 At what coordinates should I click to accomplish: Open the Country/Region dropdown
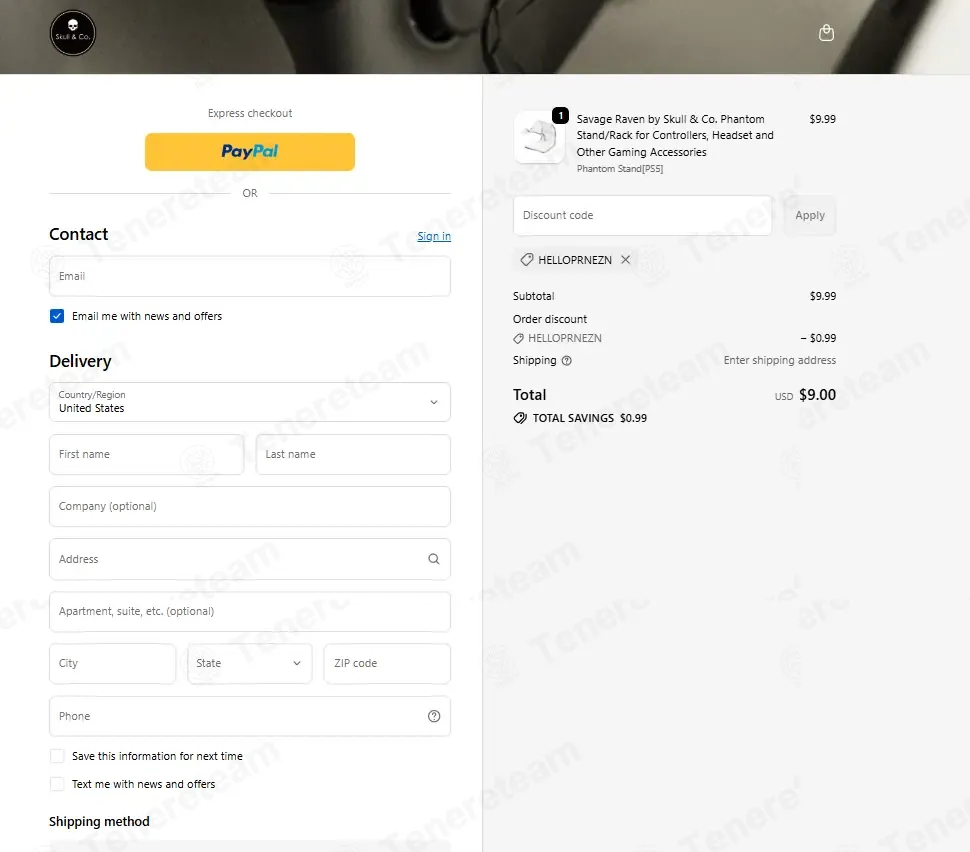(x=250, y=402)
